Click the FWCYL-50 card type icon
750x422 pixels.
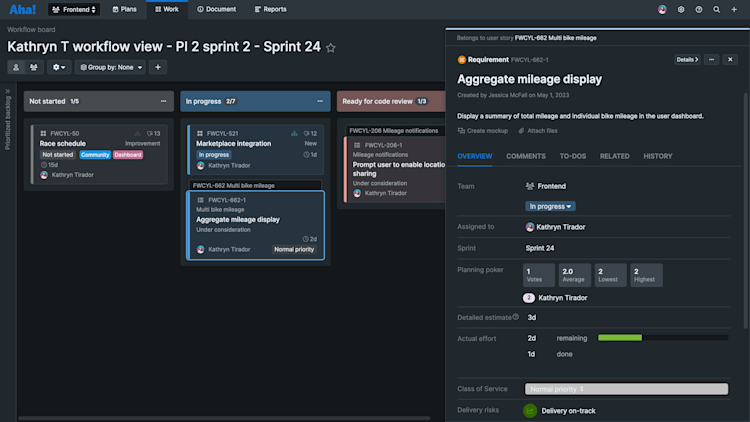click(43, 133)
